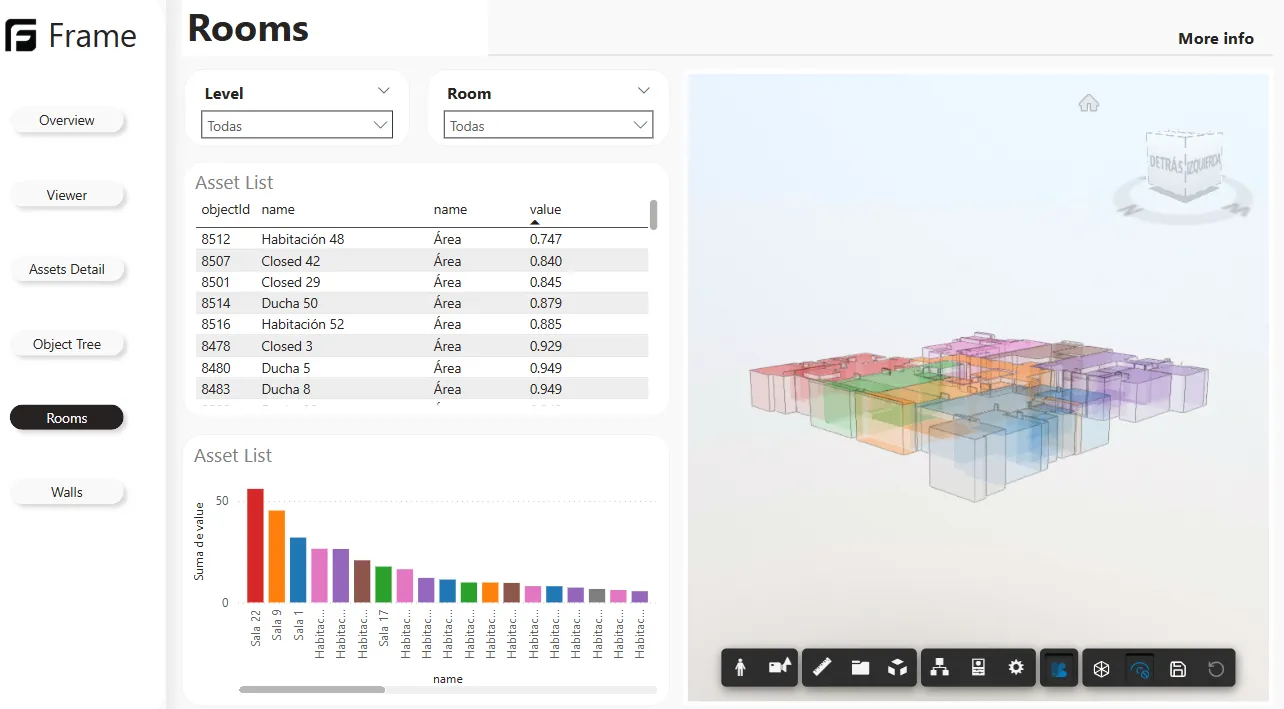
Task: Activate first-person walk mode in the viewer
Action: tap(740, 667)
